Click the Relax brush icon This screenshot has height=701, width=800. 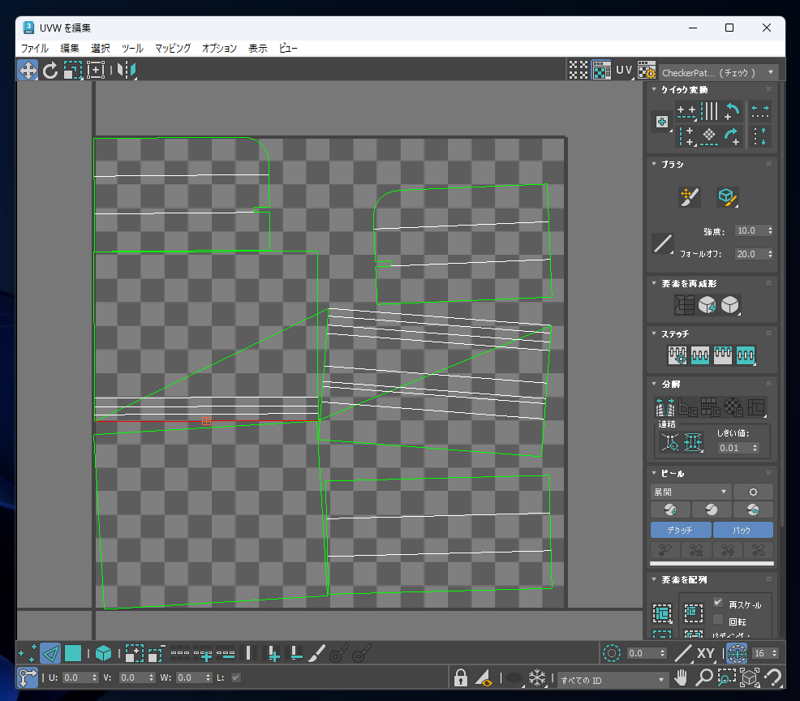(689, 197)
